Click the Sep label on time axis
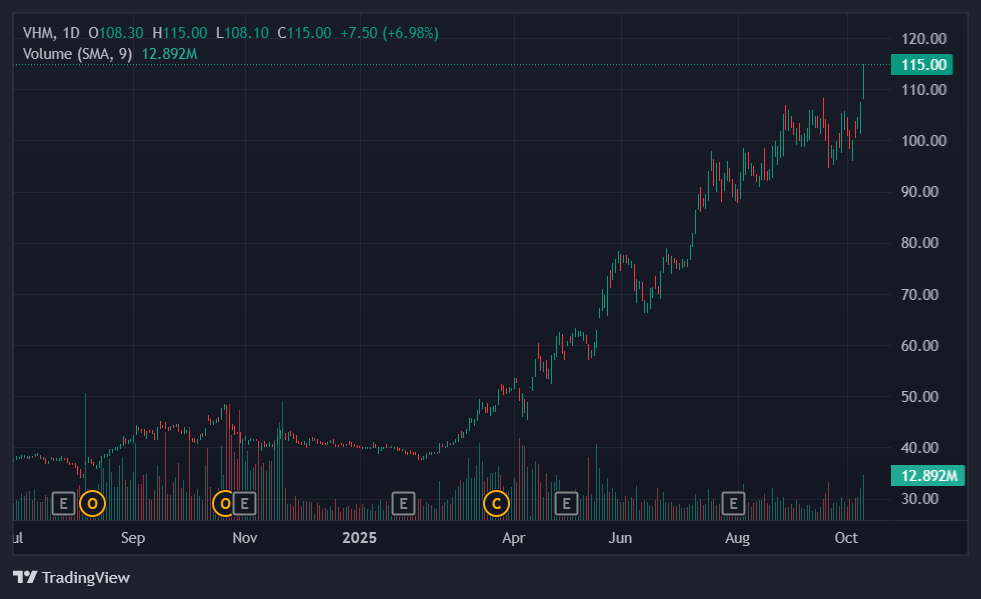The height and width of the screenshot is (599, 981). (133, 538)
